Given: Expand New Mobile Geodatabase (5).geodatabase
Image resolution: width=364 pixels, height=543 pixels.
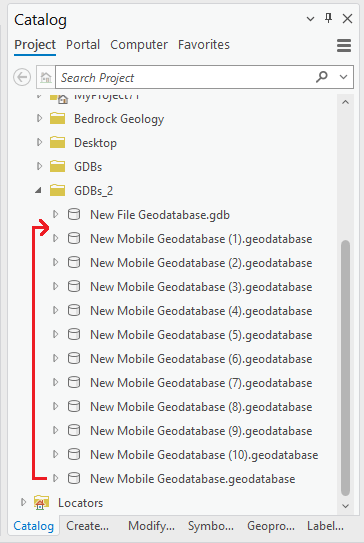Looking at the screenshot, I should pyautogui.click(x=55, y=334).
